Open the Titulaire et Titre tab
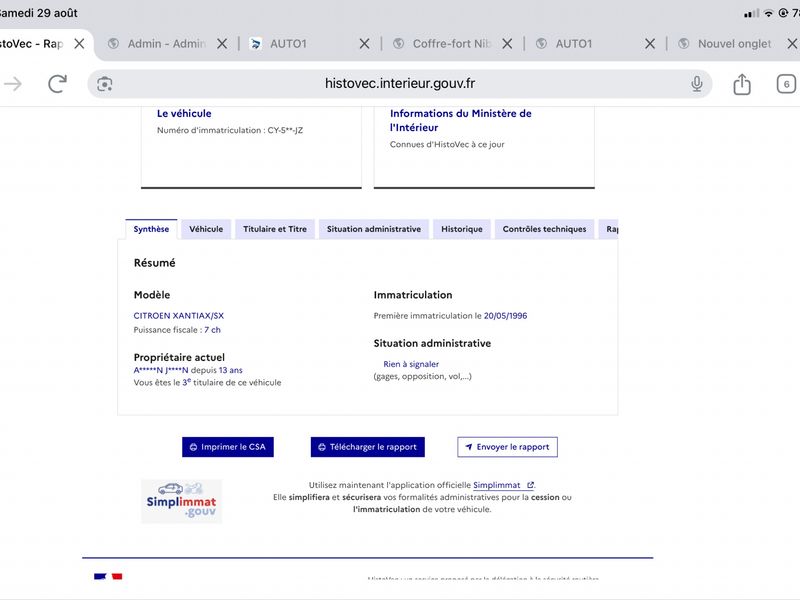The image size is (800, 600). (275, 229)
